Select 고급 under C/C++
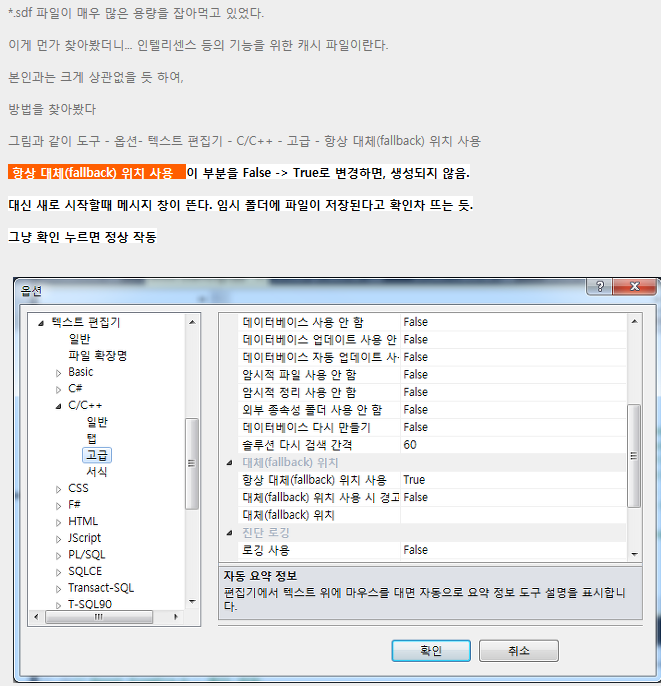661x686 pixels. pos(97,455)
